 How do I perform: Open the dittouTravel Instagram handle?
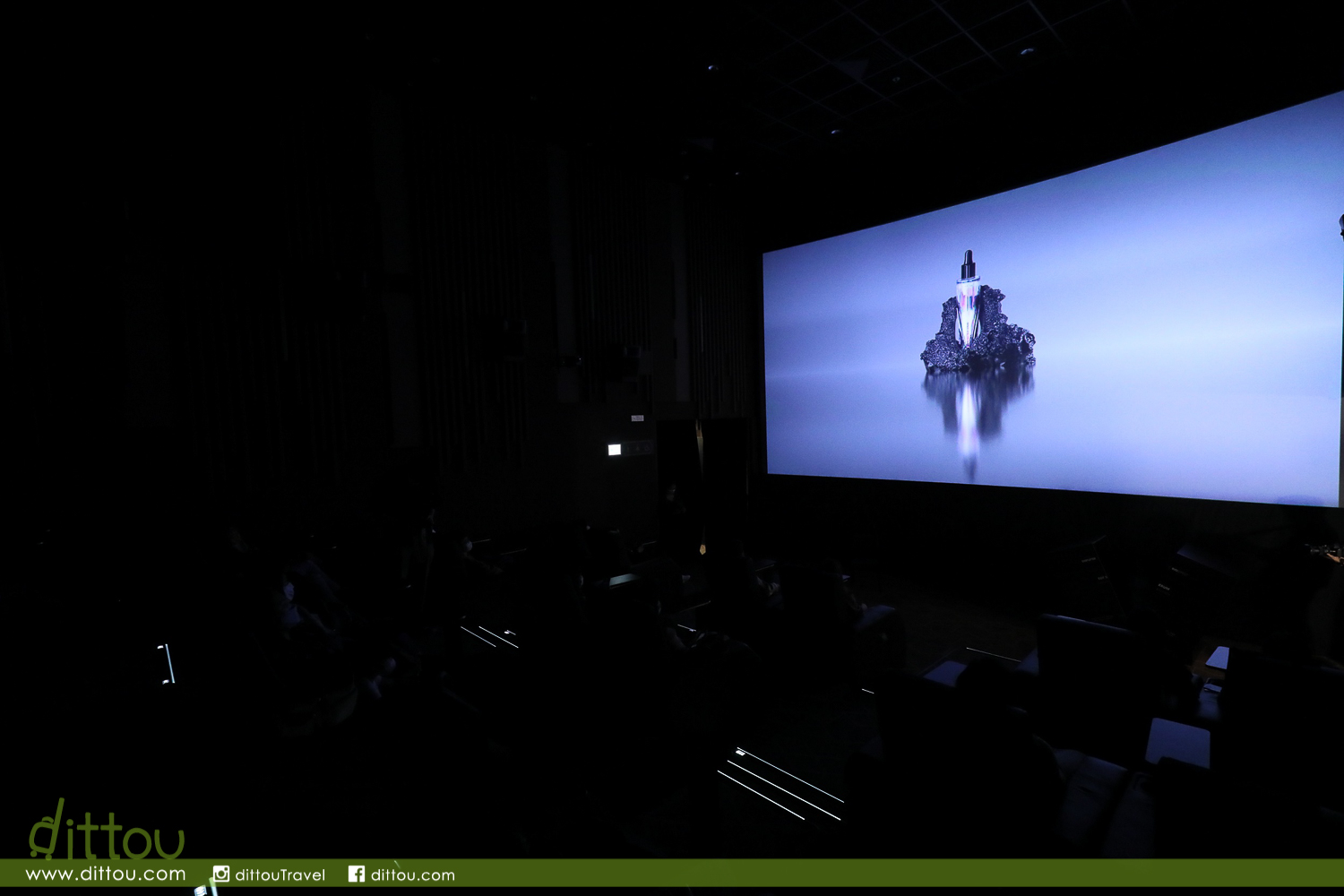(x=280, y=874)
